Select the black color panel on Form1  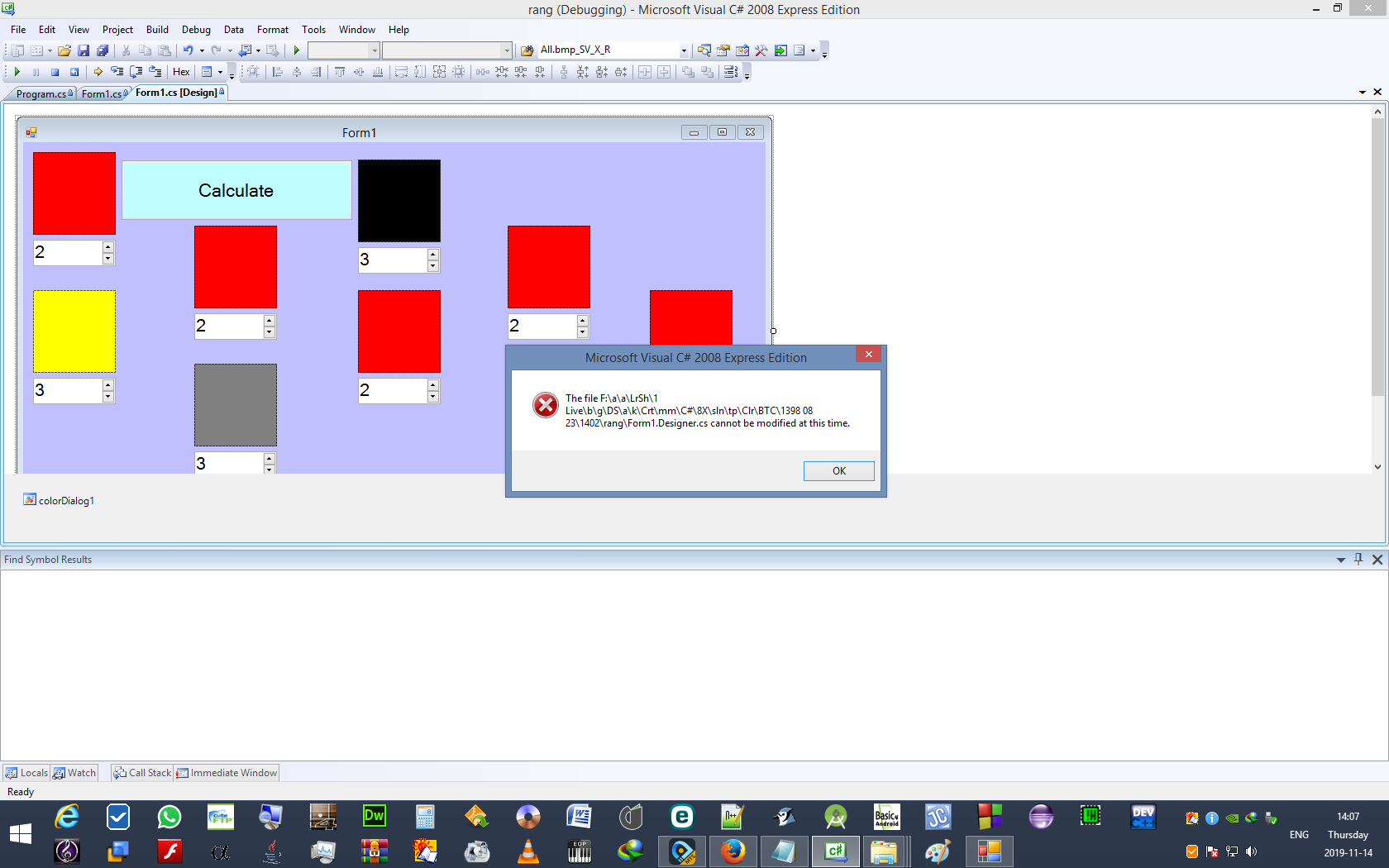(x=399, y=201)
